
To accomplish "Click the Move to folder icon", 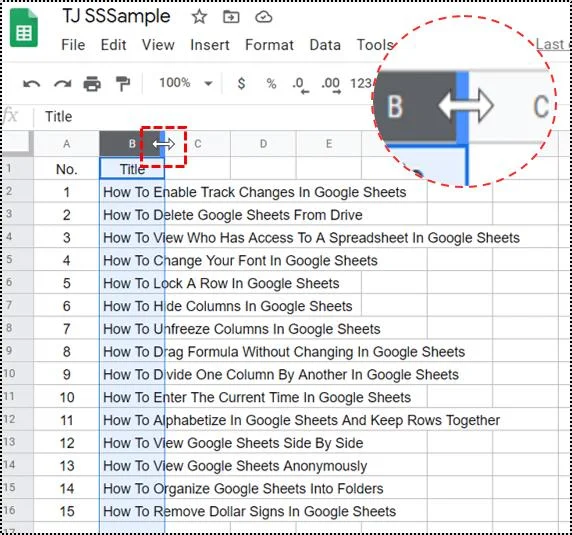I will 231,17.
